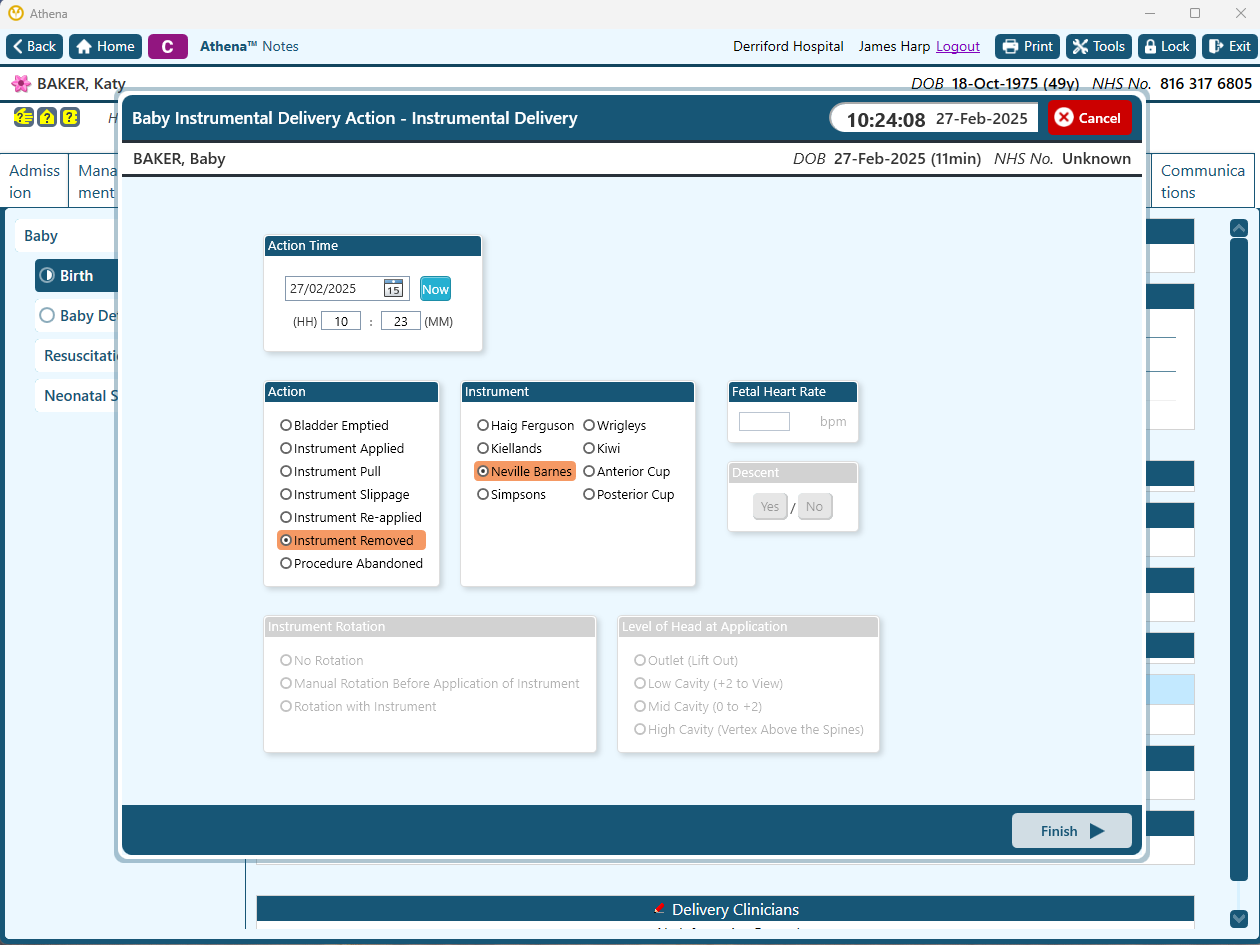Viewport: 1260px width, 945px height.
Task: Select Instrument Removed action
Action: pyautogui.click(x=351, y=540)
